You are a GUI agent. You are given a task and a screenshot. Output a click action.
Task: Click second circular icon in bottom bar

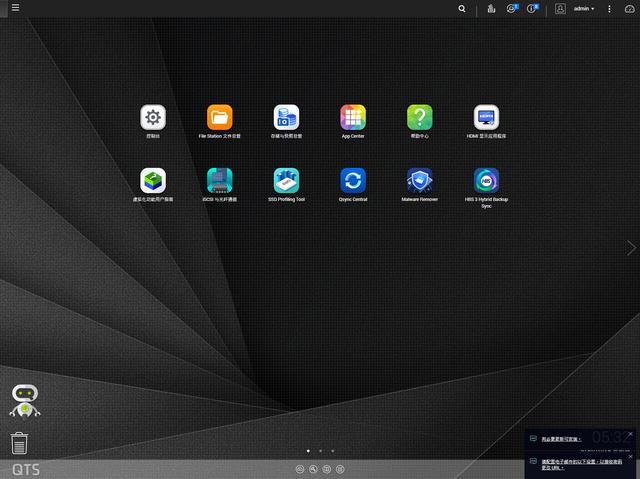click(313, 469)
